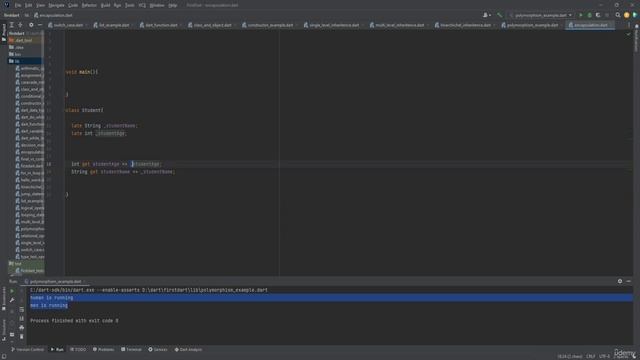
Task: Click the Search Everywhere magnifier icon
Action: pos(618,15)
